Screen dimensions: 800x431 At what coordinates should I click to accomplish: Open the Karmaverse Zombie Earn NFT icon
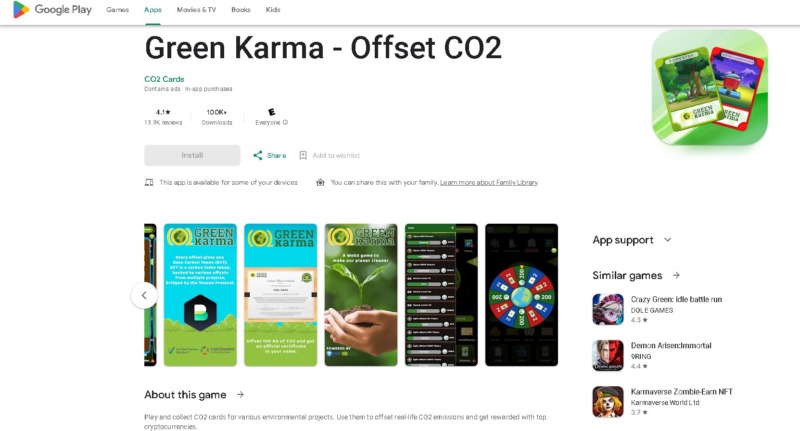pyautogui.click(x=608, y=401)
